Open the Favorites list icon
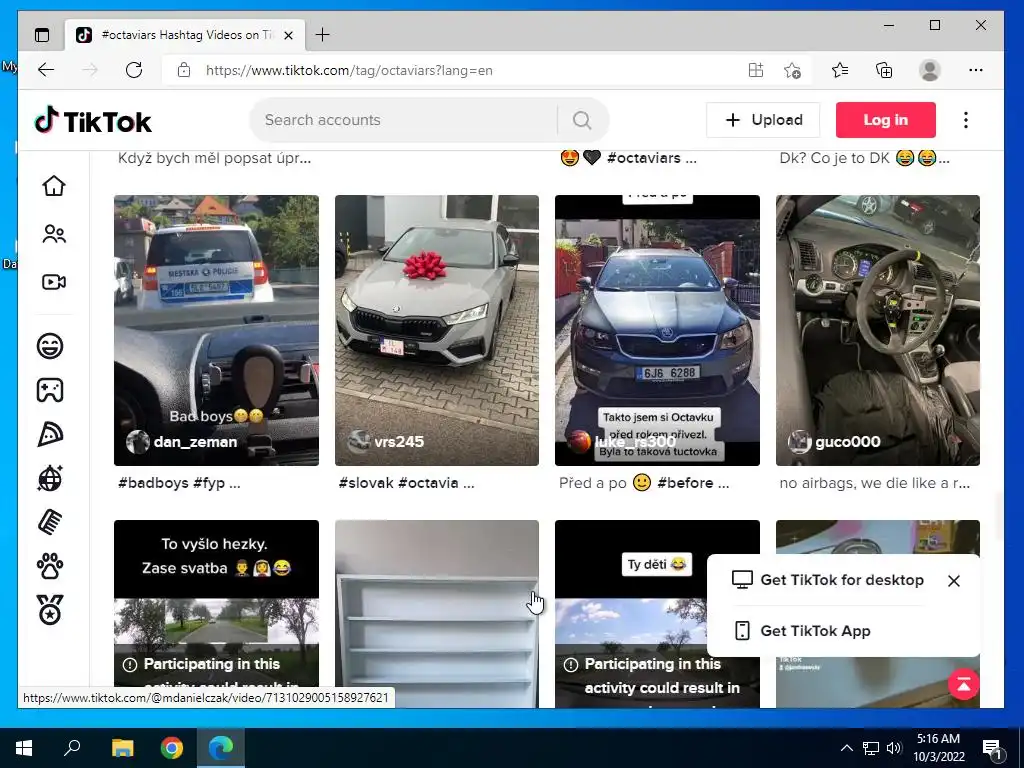This screenshot has width=1024, height=768. click(840, 70)
